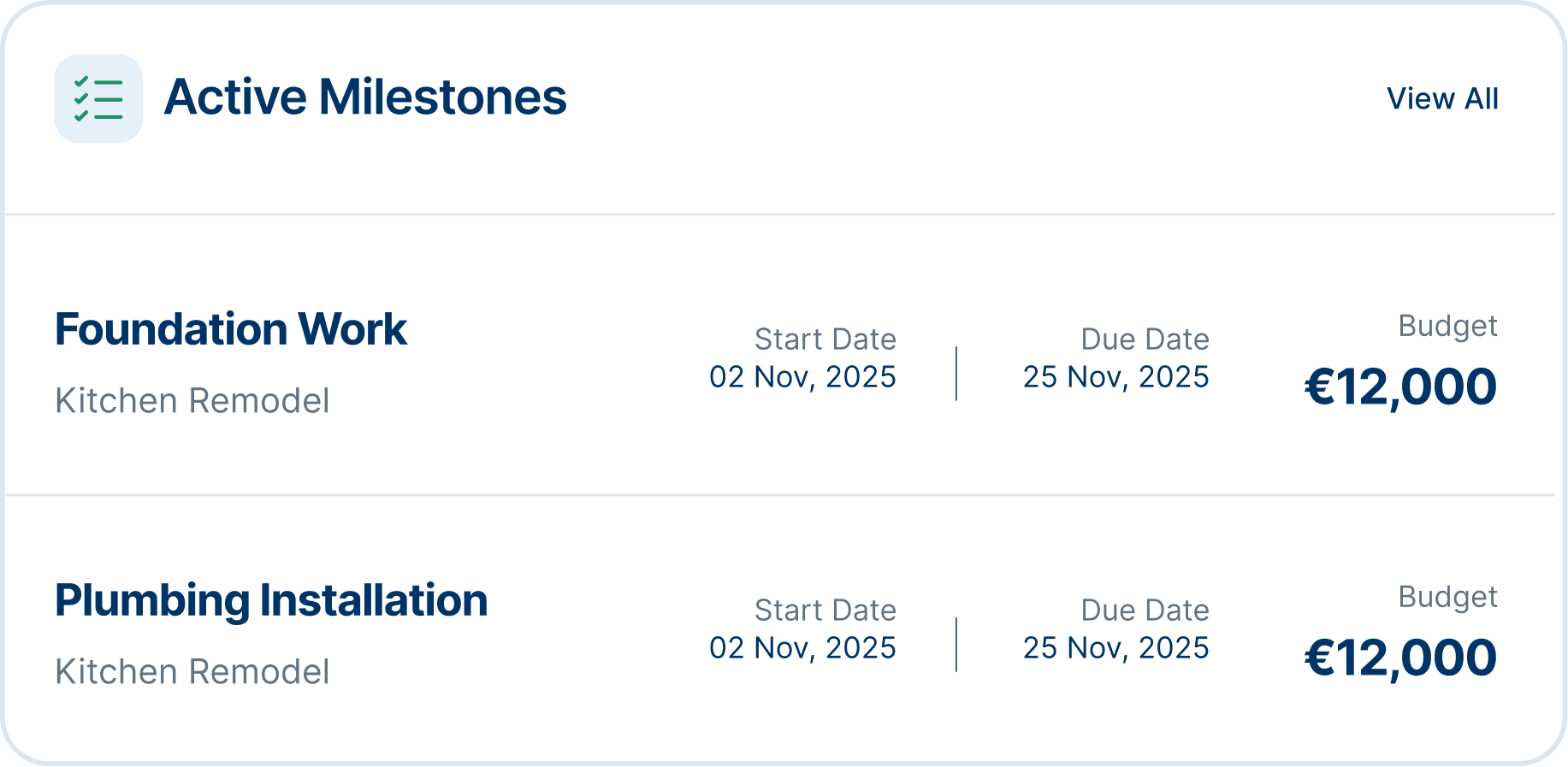Select Plumbing Installation's 02 Nov, 2025 start date
This screenshot has width=1568, height=767.
[x=802, y=648]
